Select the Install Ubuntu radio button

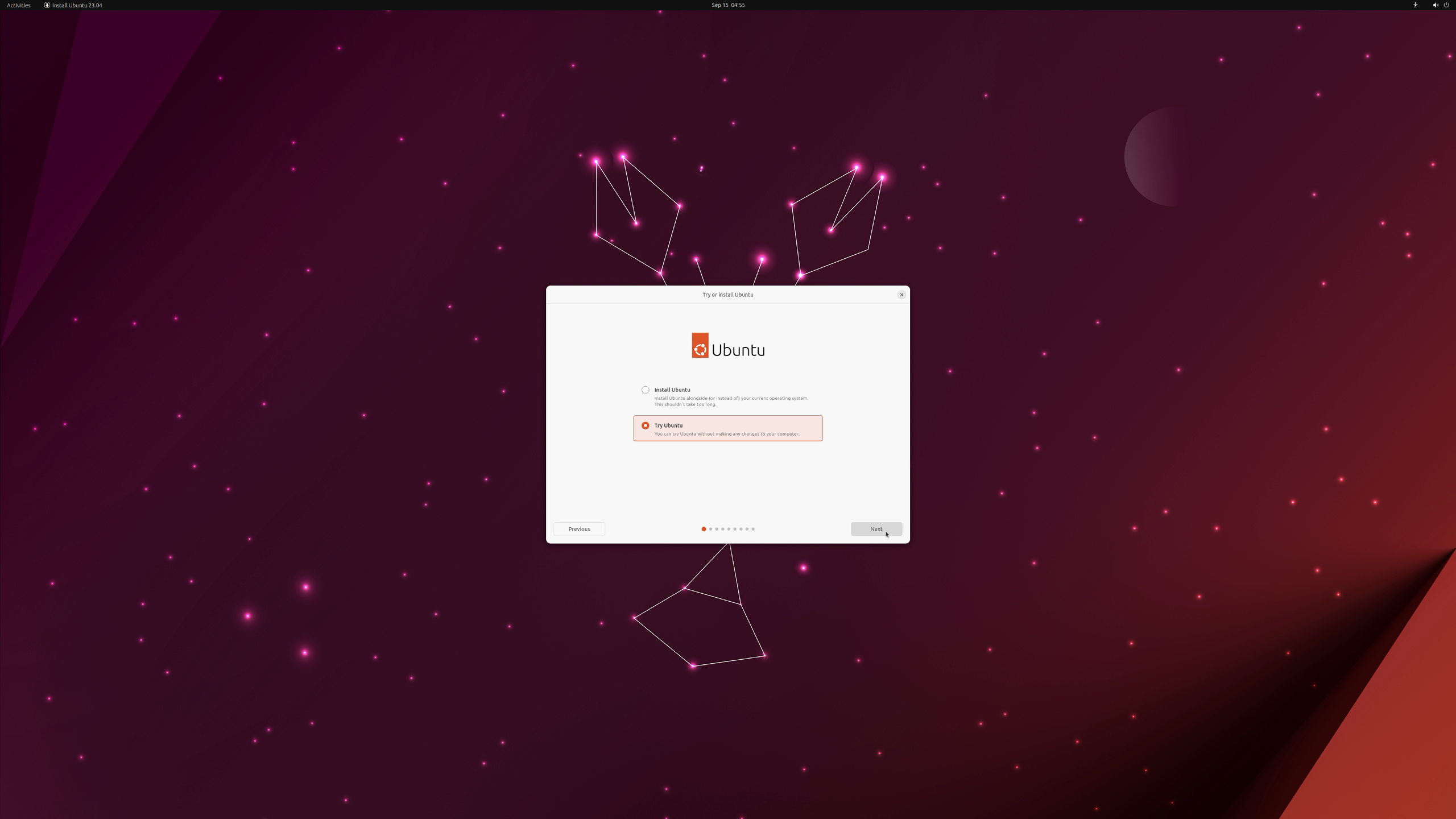[x=645, y=390]
